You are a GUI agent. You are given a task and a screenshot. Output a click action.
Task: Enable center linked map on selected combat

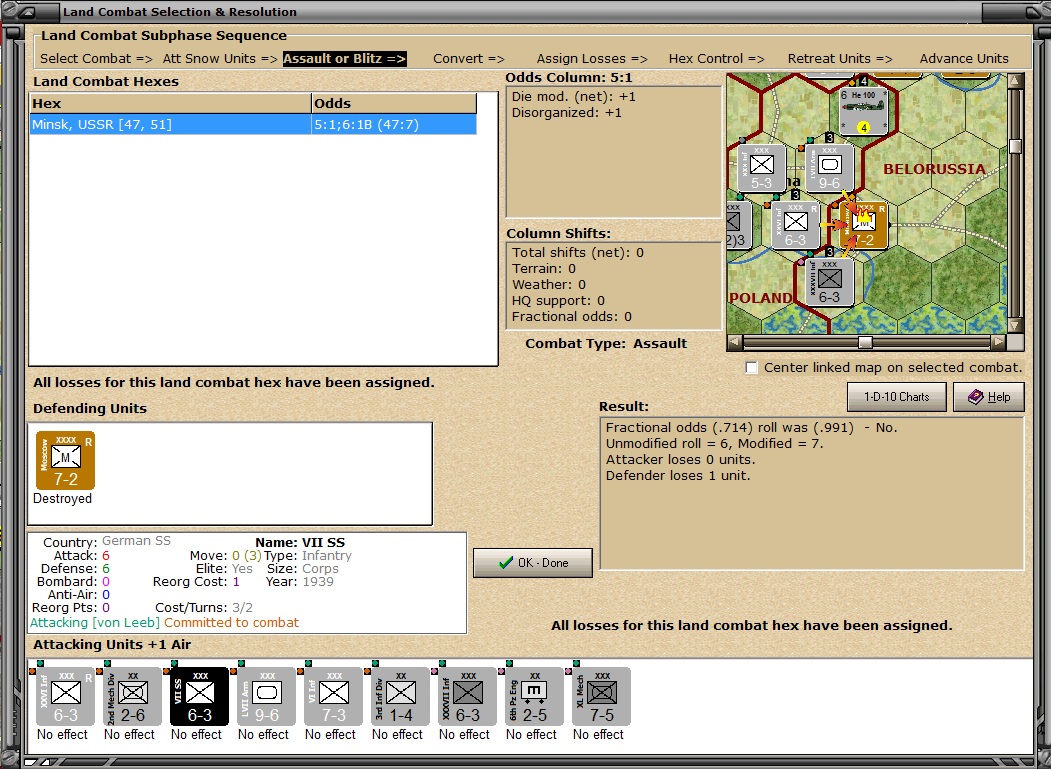[x=752, y=367]
